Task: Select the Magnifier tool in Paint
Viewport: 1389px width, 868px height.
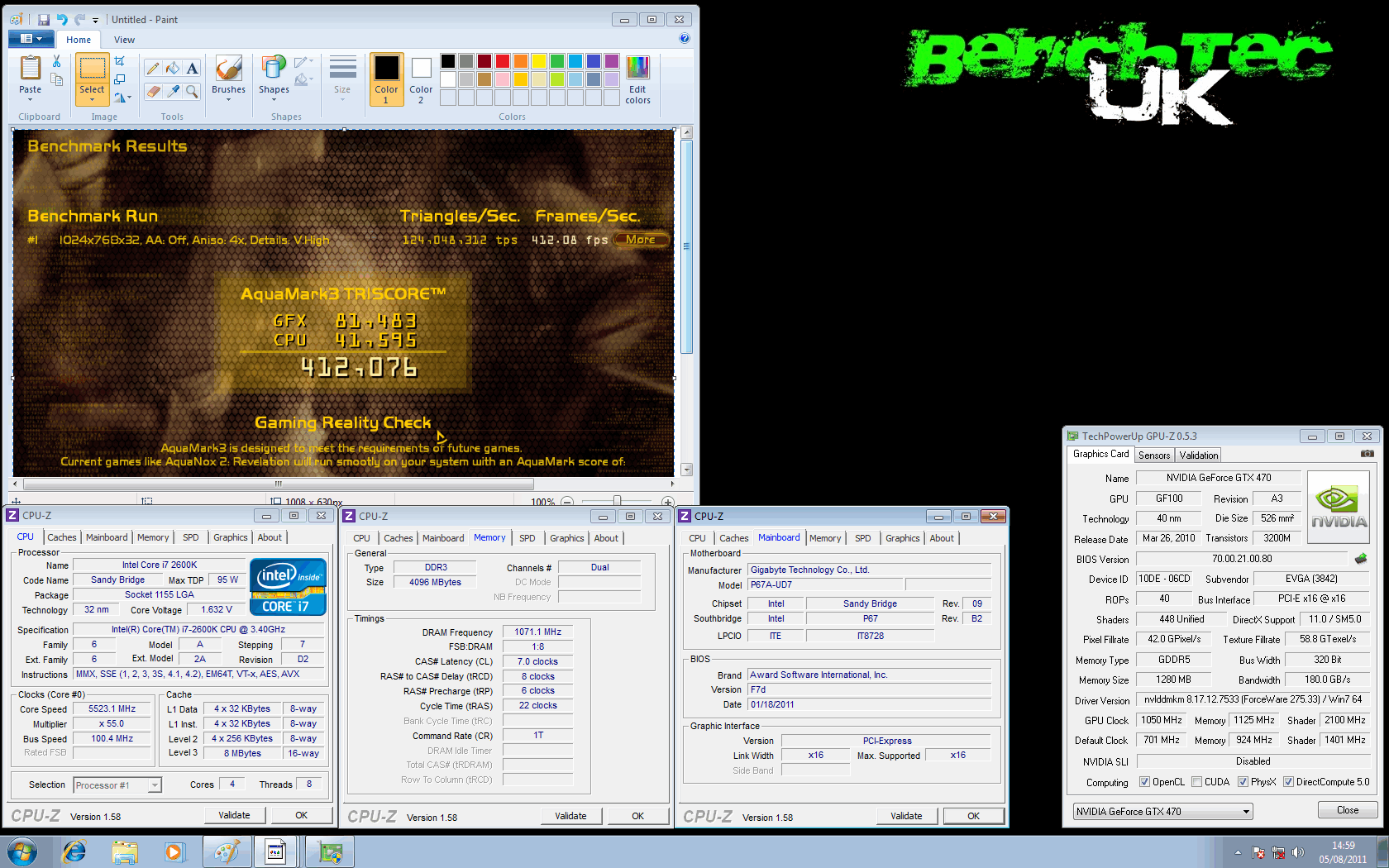Action: point(192,91)
